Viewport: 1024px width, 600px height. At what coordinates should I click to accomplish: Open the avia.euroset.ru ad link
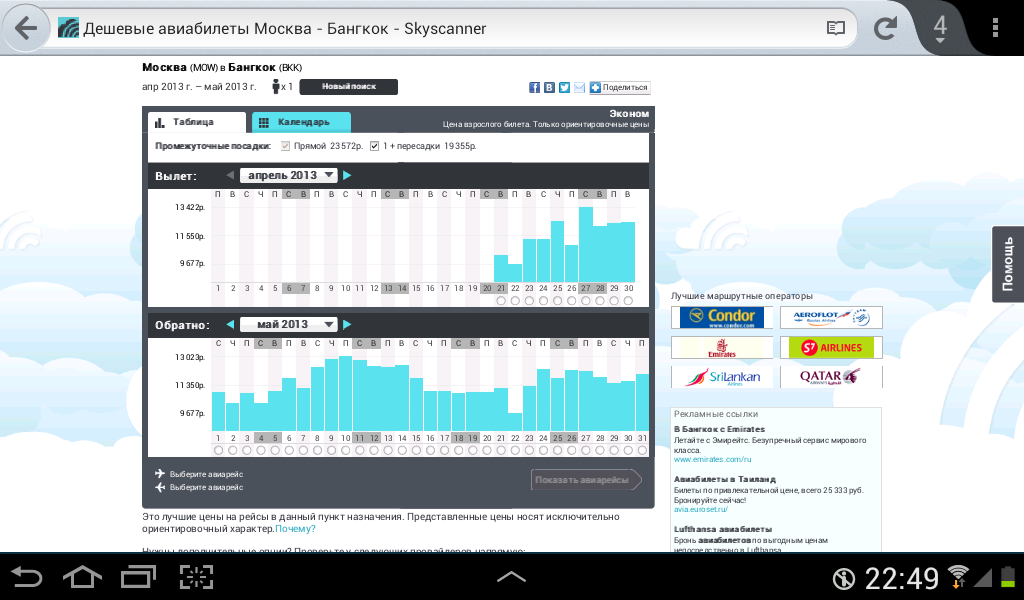pyautogui.click(x=701, y=509)
